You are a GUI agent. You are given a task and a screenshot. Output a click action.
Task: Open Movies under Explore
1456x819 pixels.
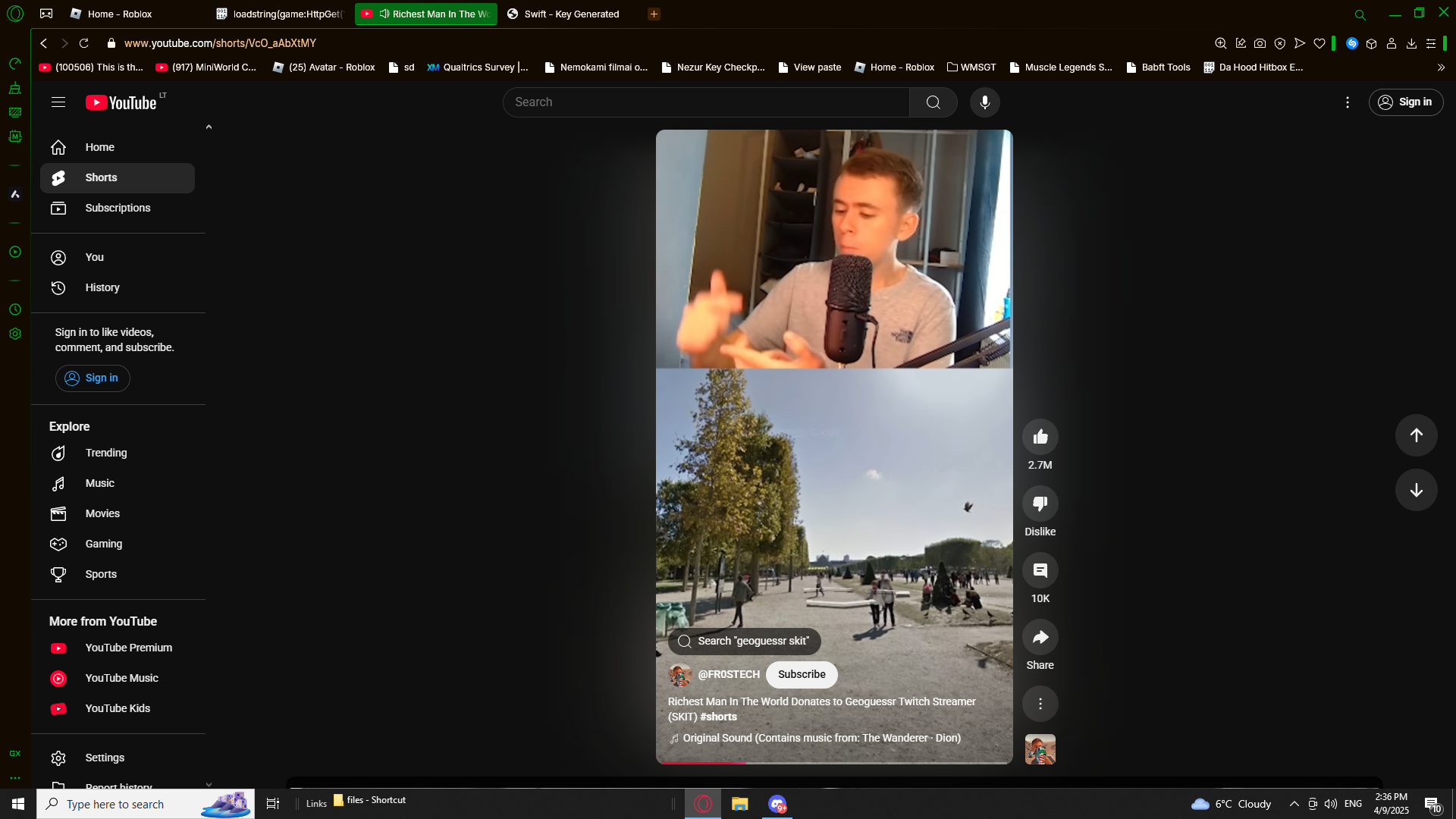tap(118, 514)
